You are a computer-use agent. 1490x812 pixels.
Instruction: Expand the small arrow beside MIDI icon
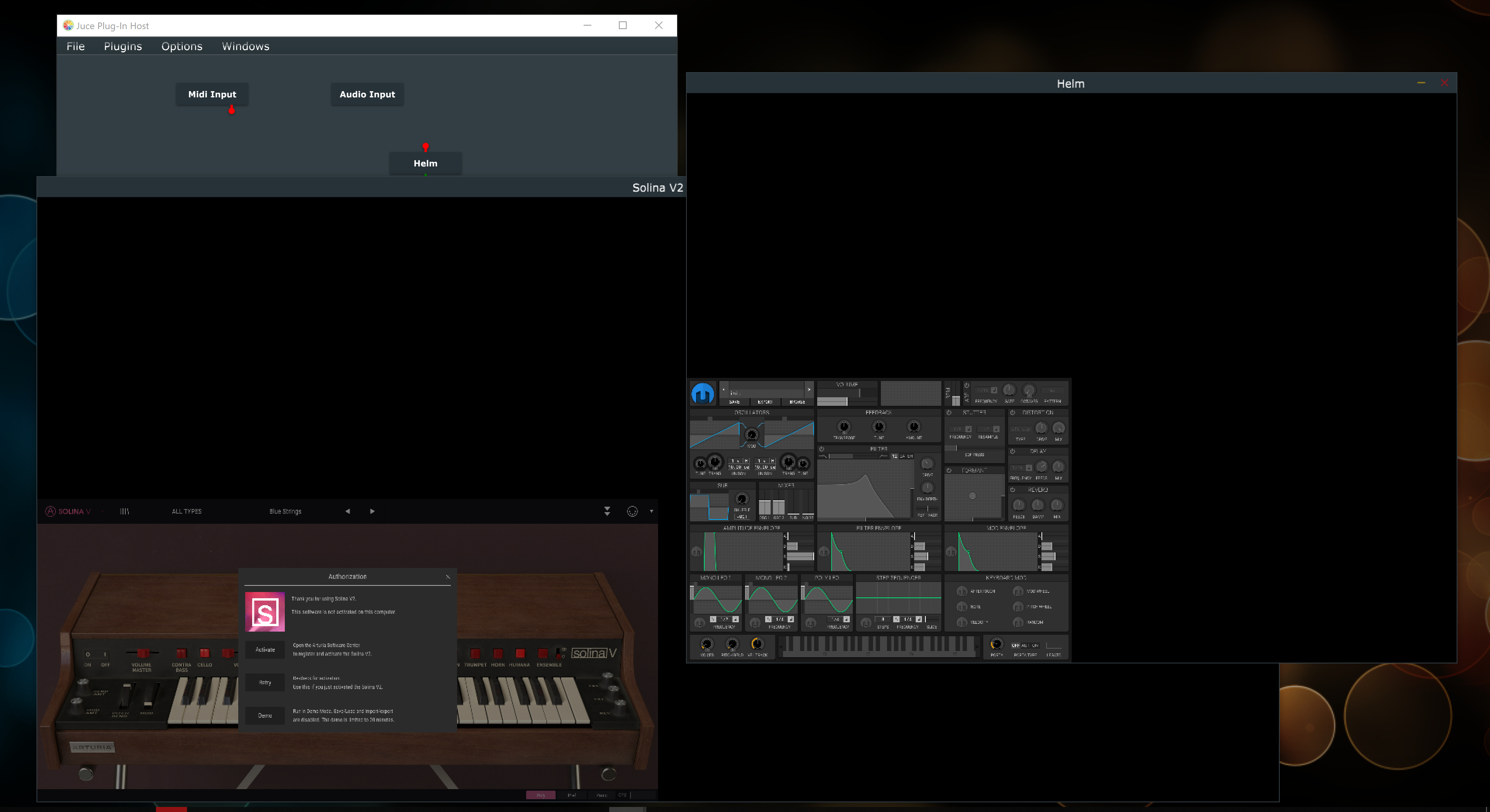pos(651,511)
